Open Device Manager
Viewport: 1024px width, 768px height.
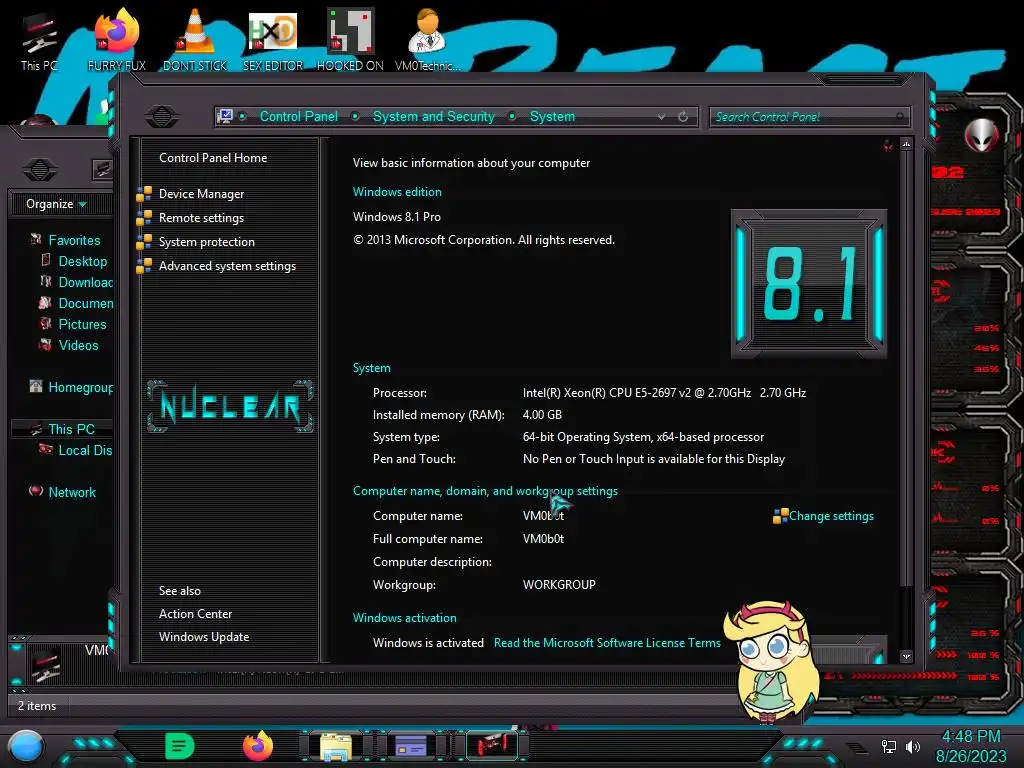coord(201,194)
